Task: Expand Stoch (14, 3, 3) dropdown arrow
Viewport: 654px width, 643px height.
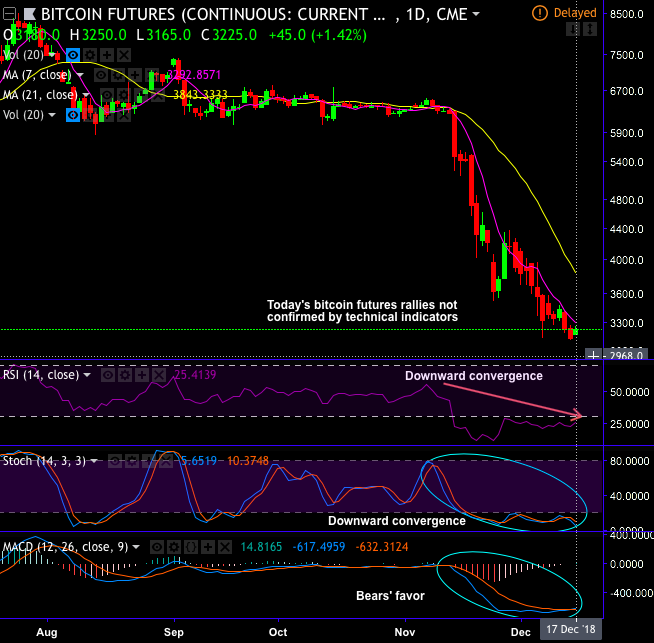Action: point(94,461)
